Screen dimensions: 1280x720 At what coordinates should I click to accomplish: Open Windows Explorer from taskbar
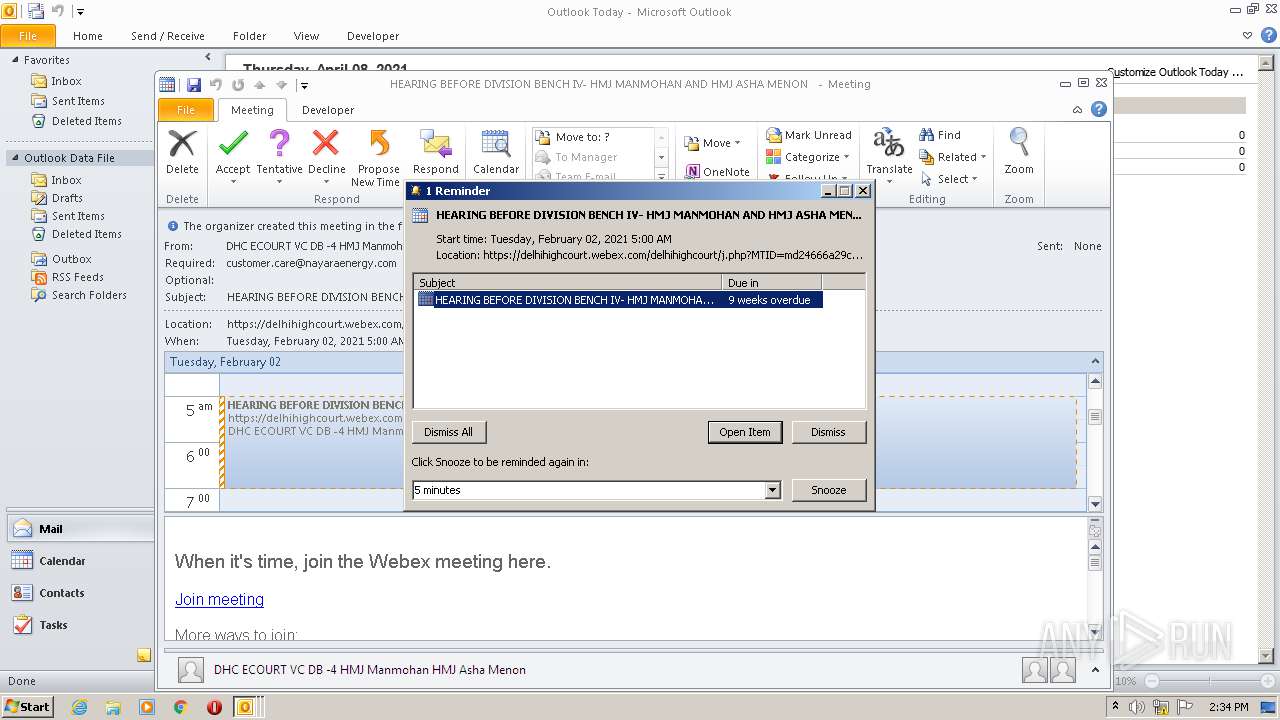[113, 707]
